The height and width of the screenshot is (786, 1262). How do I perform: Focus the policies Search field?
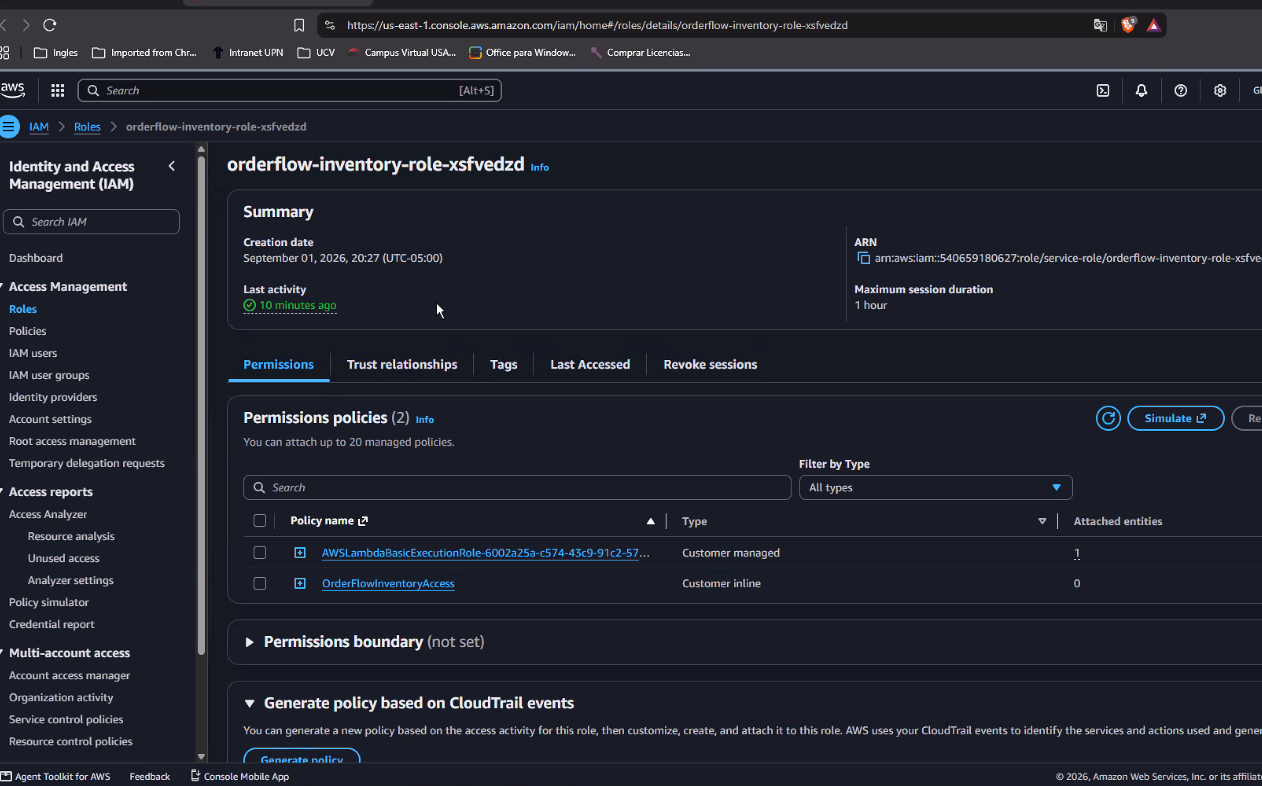coord(517,487)
